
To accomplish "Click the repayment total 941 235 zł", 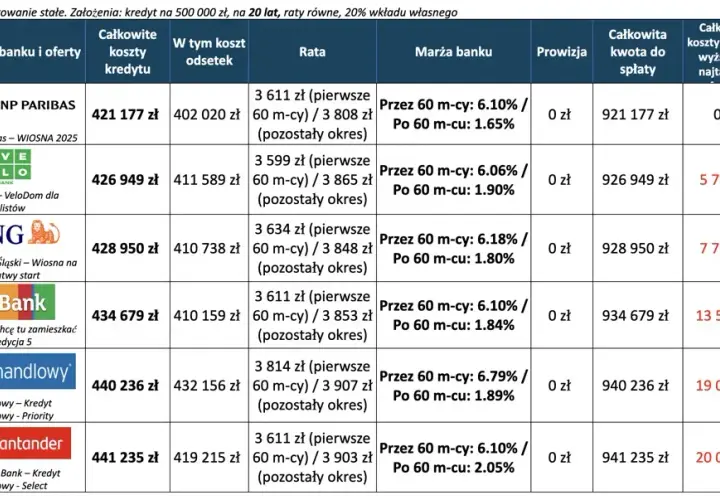I will (635, 457).
